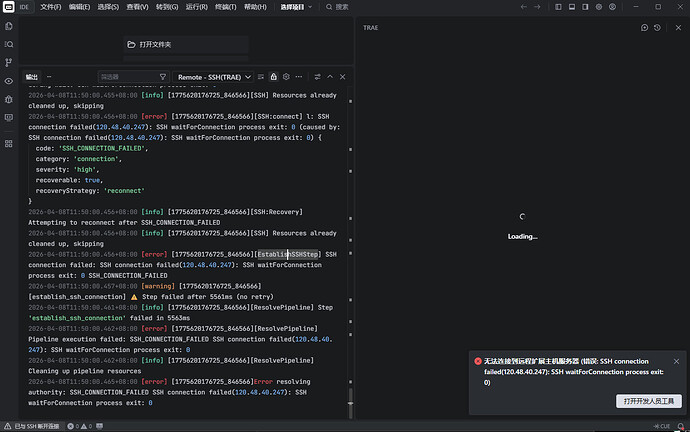Maximize output panel with chevron up
The height and width of the screenshot is (432, 690).
331,76
